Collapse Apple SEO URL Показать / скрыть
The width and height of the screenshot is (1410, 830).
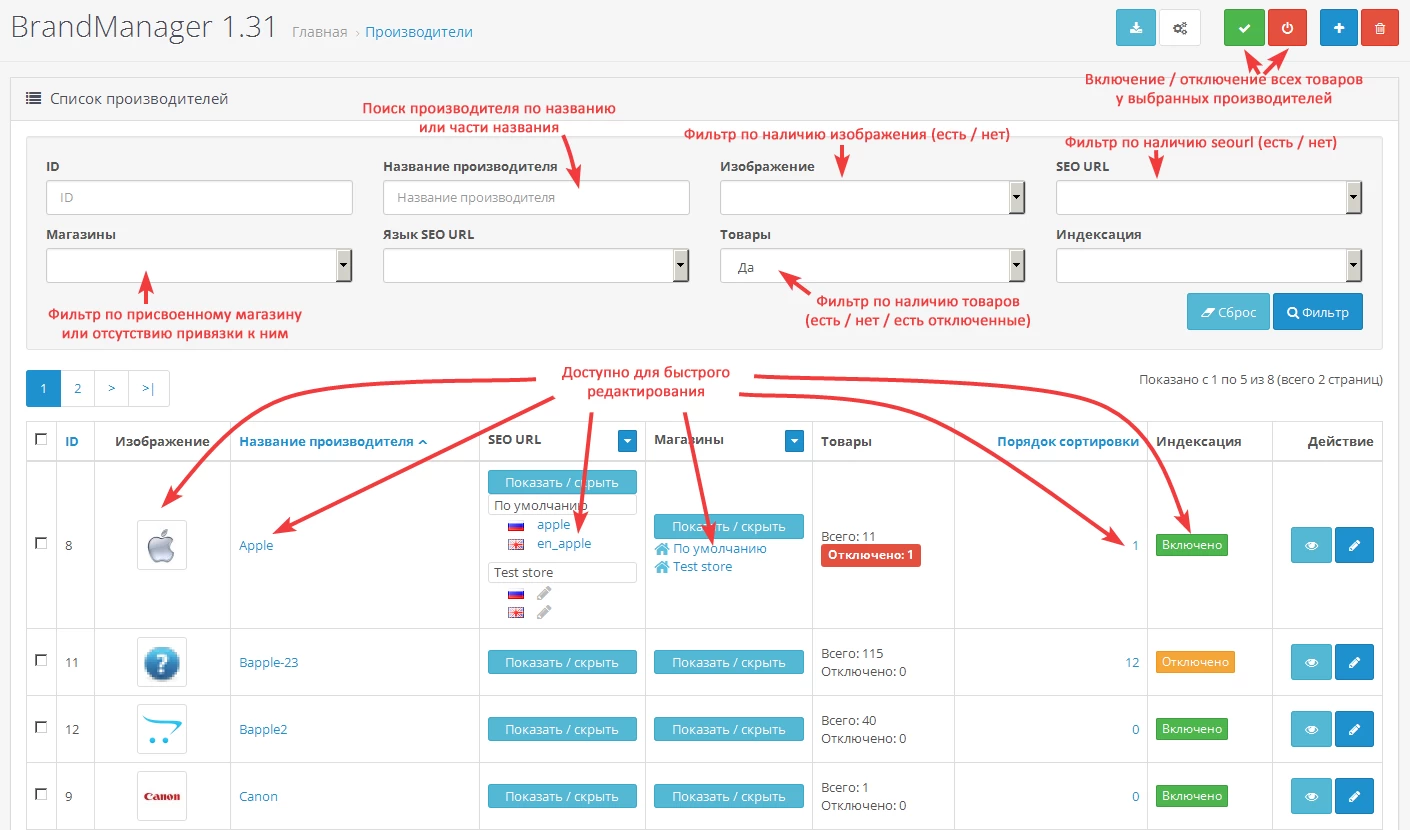click(562, 482)
